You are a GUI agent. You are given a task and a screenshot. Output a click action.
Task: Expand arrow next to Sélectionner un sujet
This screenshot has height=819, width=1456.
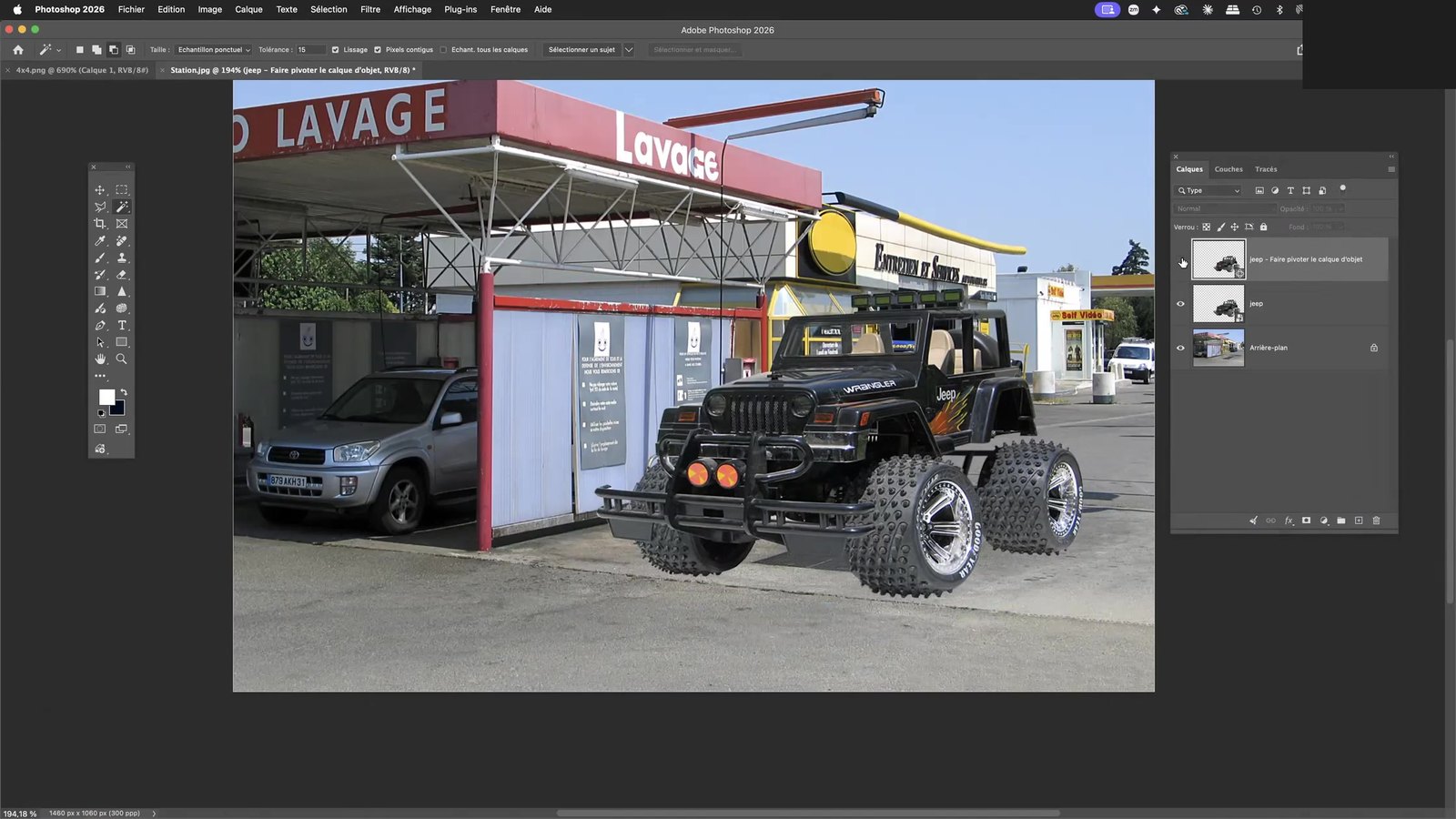tap(628, 50)
